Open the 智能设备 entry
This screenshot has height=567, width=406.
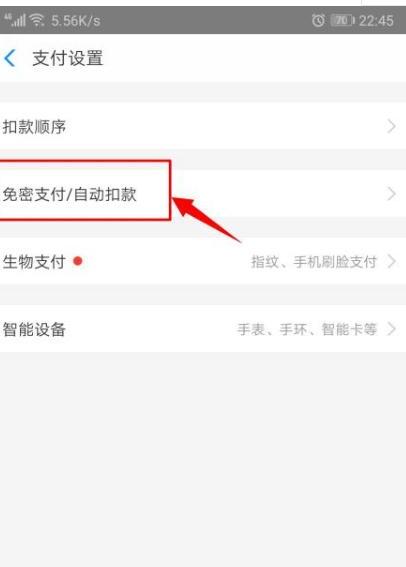tap(203, 329)
